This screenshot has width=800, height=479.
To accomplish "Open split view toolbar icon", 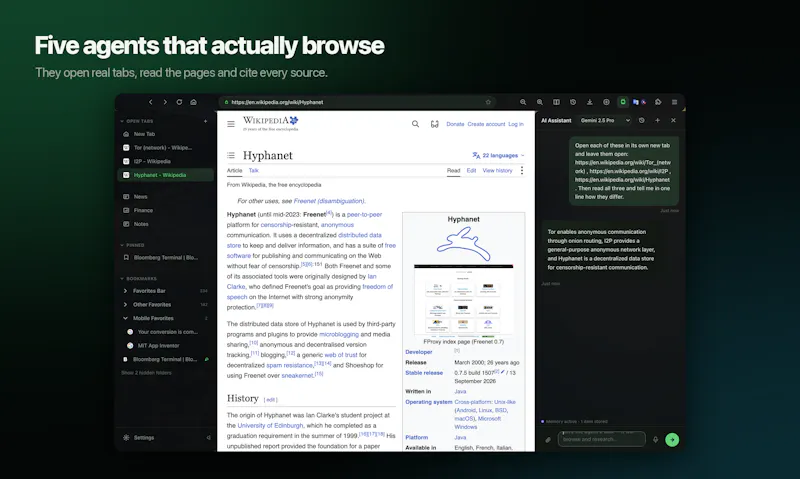I will tap(556, 102).
